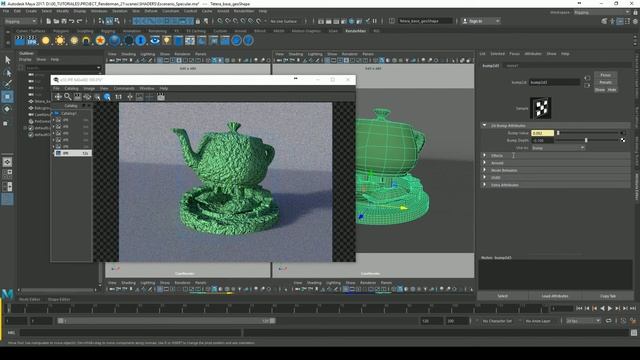
Task: Expand Arnold section
Action: click(x=484, y=163)
